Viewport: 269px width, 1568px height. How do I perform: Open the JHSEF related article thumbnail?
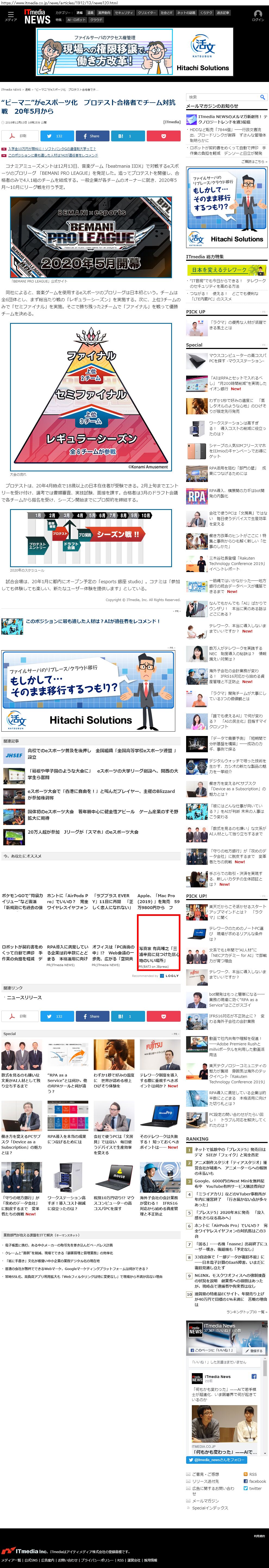click(x=13, y=755)
